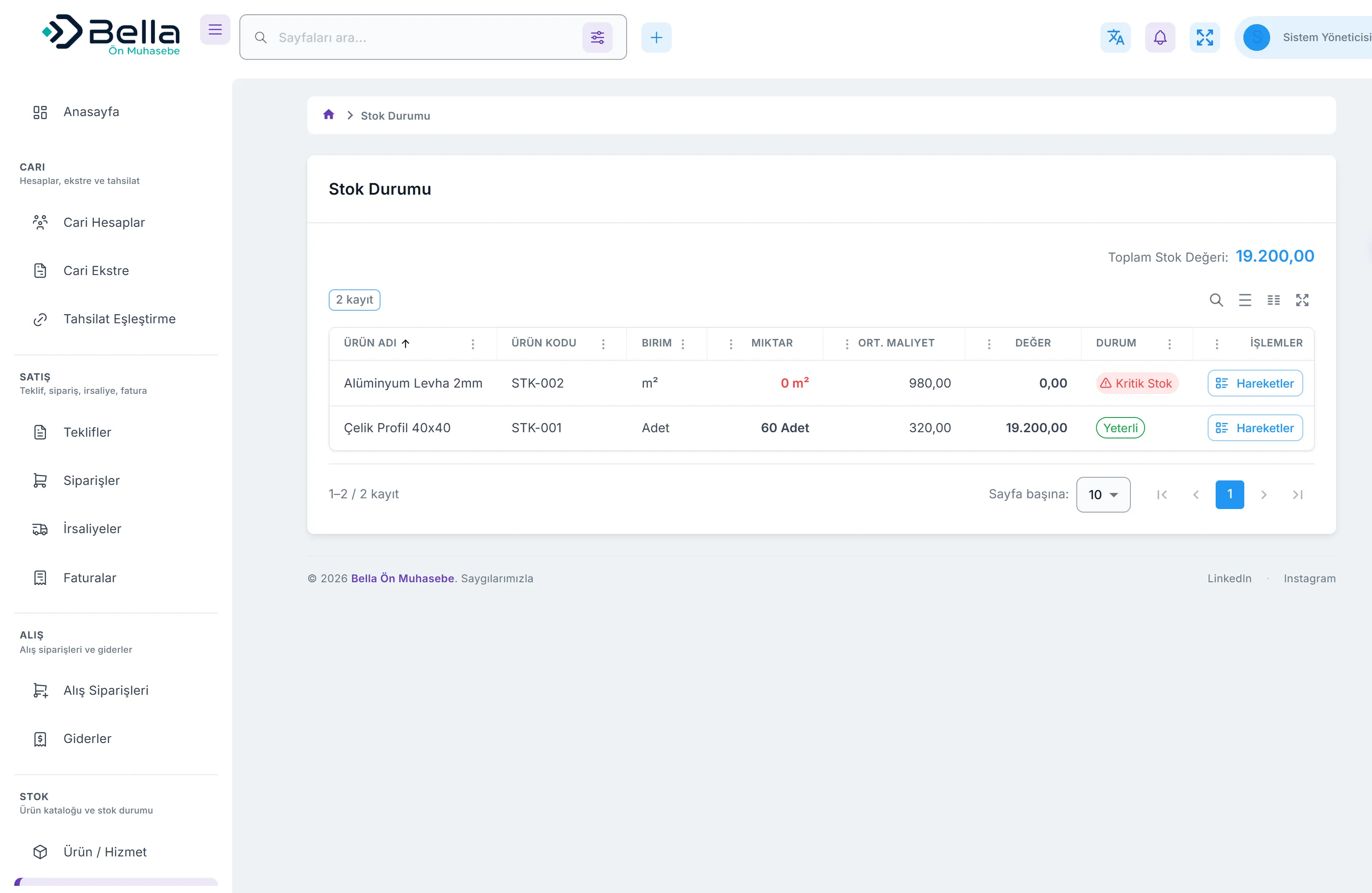This screenshot has height=893, width=1372.
Task: Open the rows per page dropdown
Action: [x=1103, y=494]
